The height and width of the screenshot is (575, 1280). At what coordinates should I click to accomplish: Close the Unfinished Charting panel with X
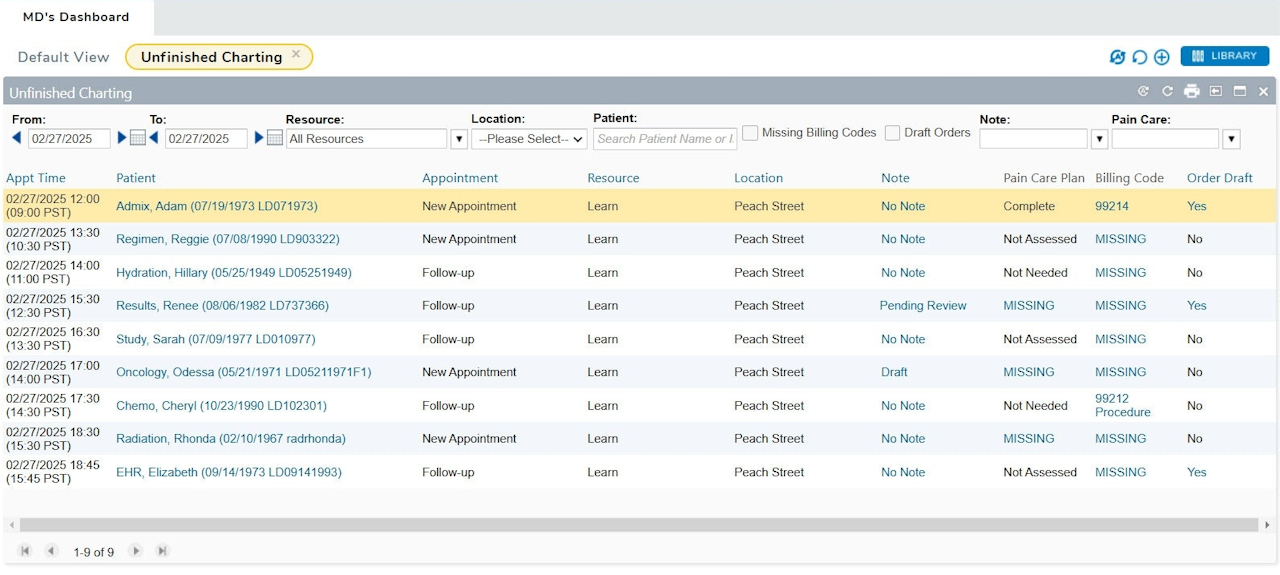pos(1263,91)
